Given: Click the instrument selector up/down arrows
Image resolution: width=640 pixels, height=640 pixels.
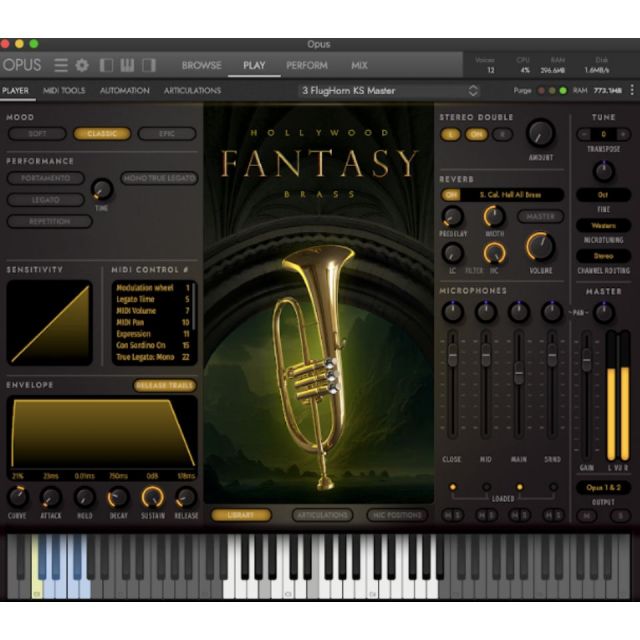Looking at the screenshot, I should 473,91.
